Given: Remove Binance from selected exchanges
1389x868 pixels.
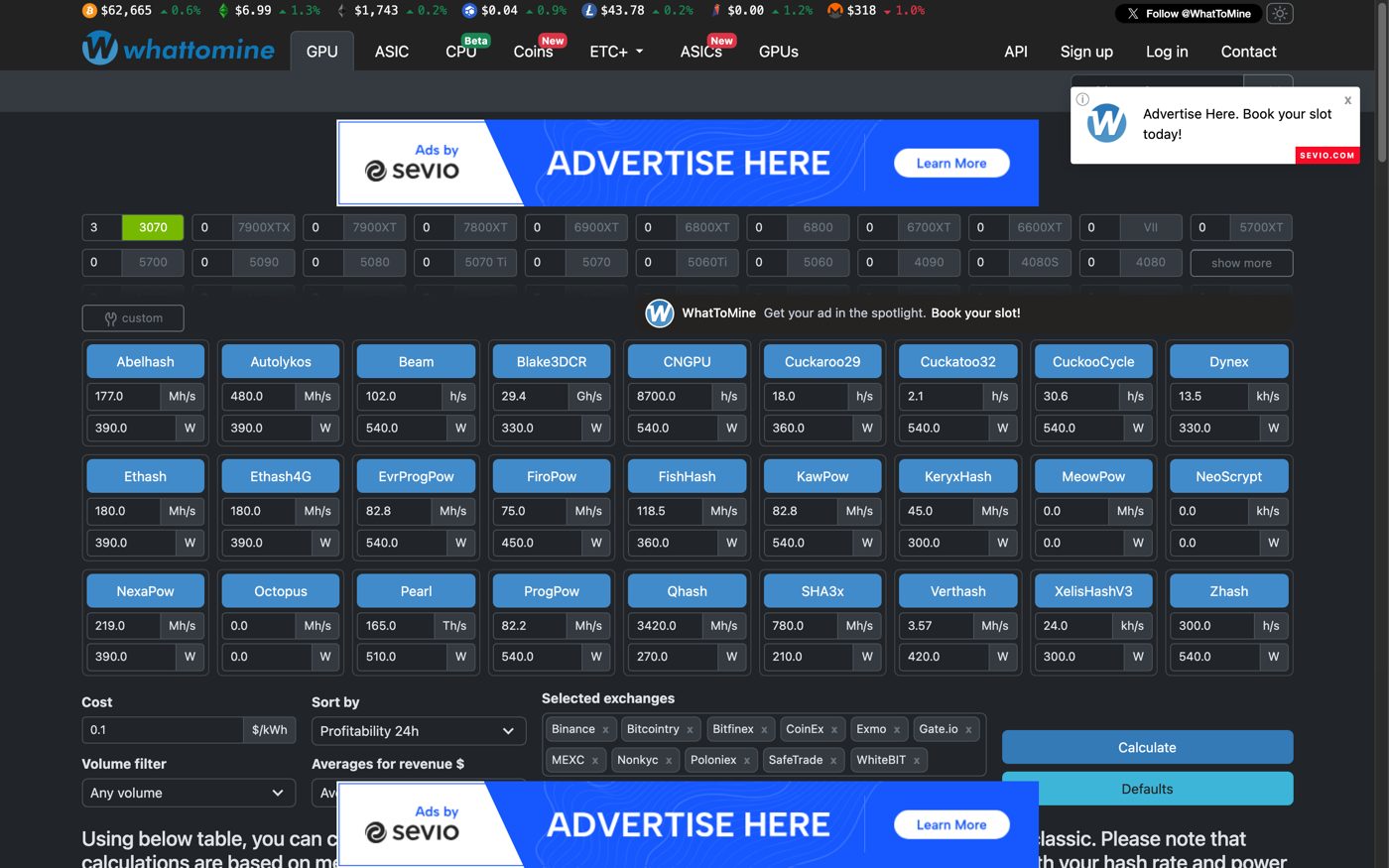Looking at the screenshot, I should (605, 730).
